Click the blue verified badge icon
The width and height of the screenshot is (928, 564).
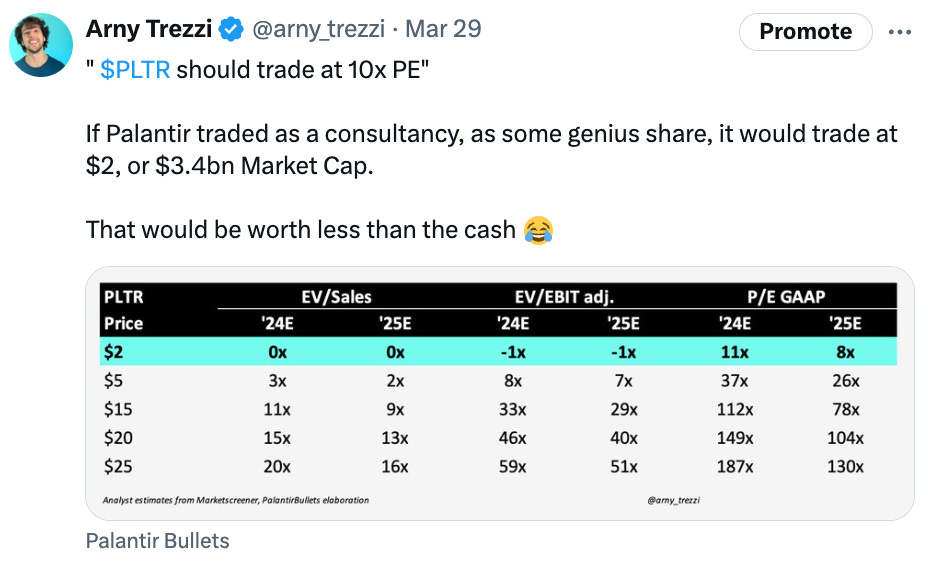coord(231,29)
